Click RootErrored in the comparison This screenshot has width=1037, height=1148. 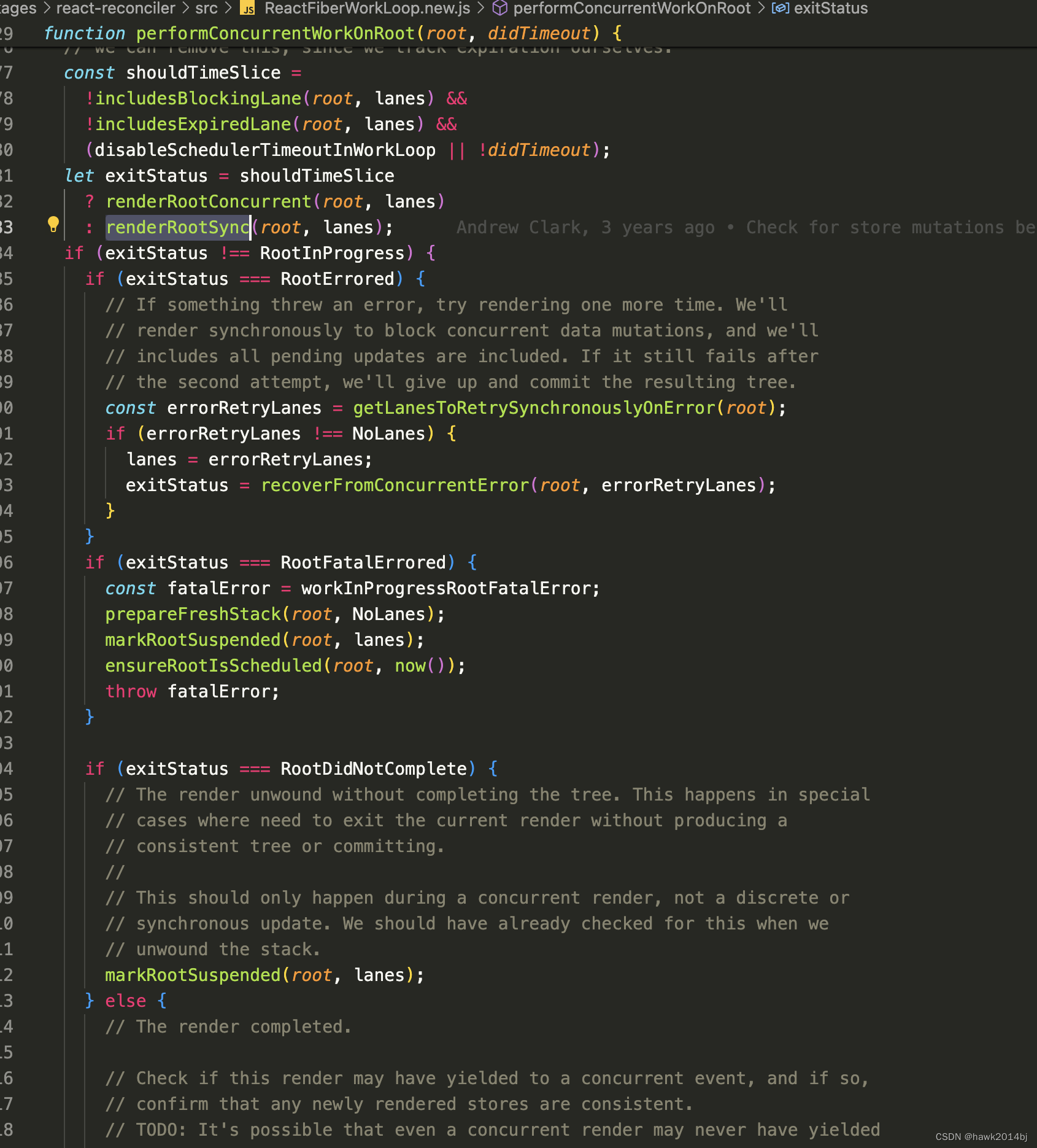click(x=337, y=279)
